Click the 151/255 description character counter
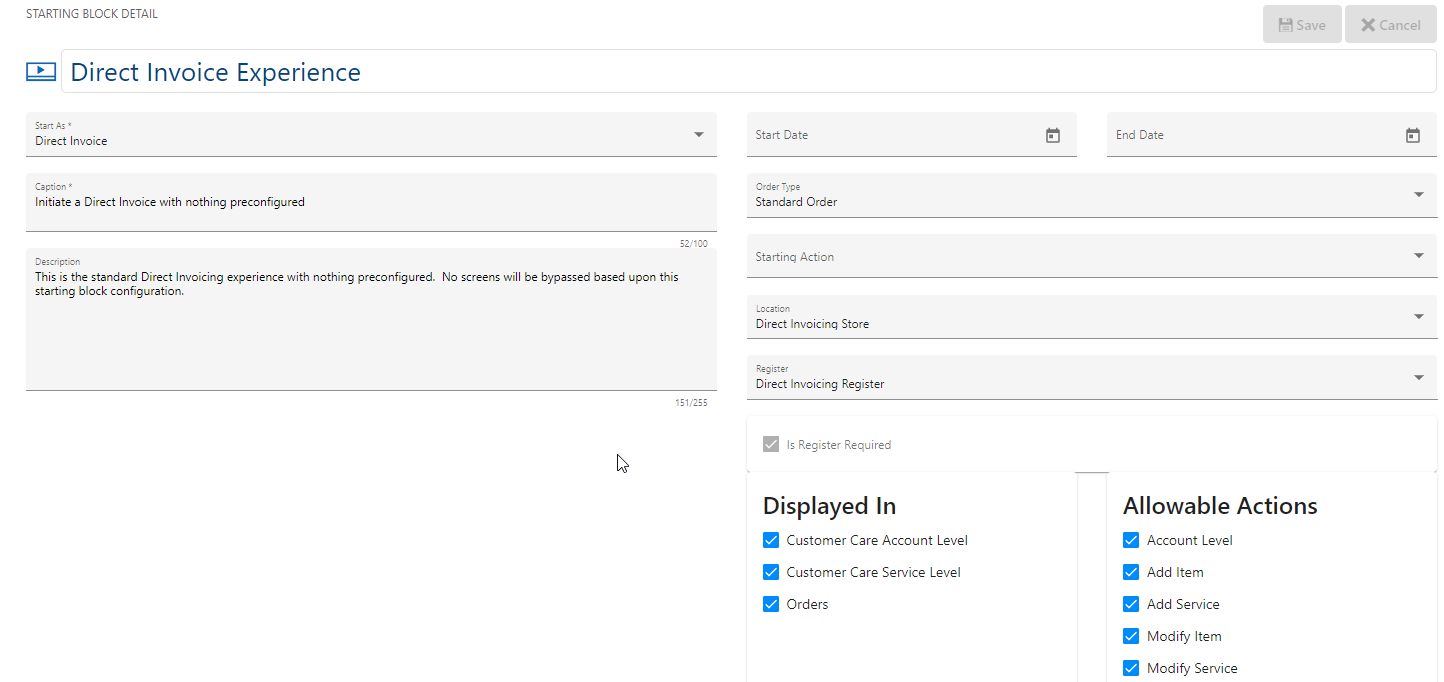Viewport: 1444px width, 682px height. pos(691,403)
